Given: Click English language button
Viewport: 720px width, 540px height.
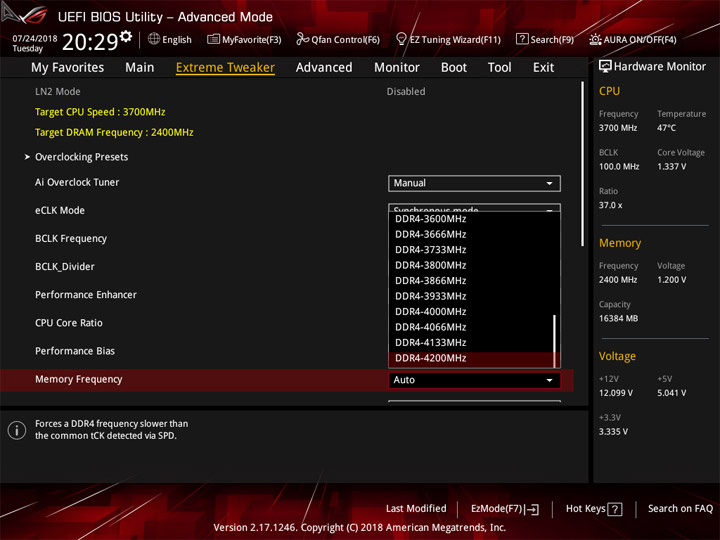Looking at the screenshot, I should 170,39.
